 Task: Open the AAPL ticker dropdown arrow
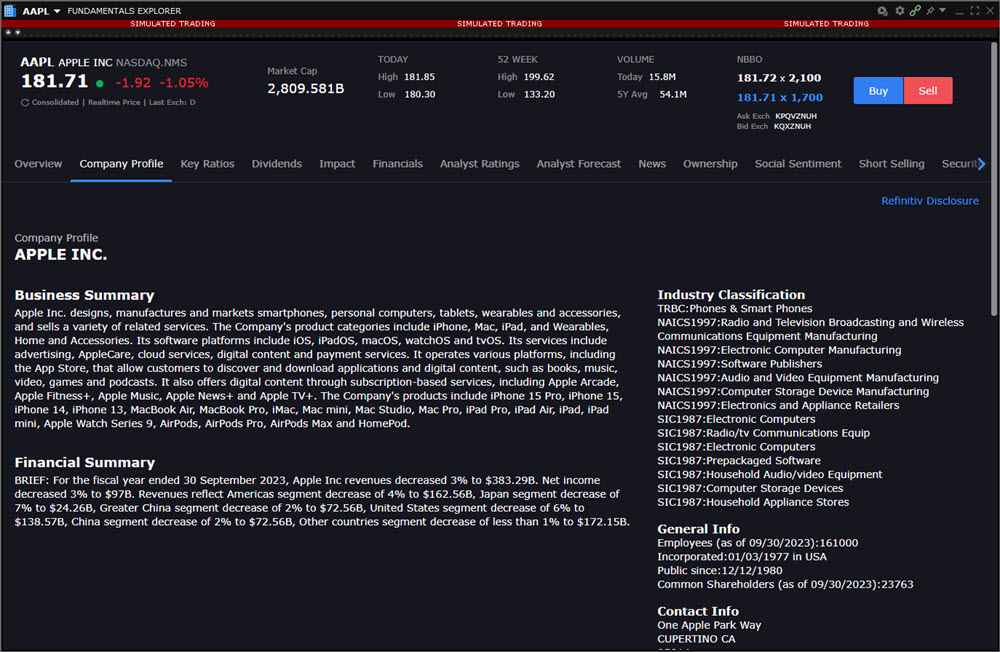tap(57, 11)
